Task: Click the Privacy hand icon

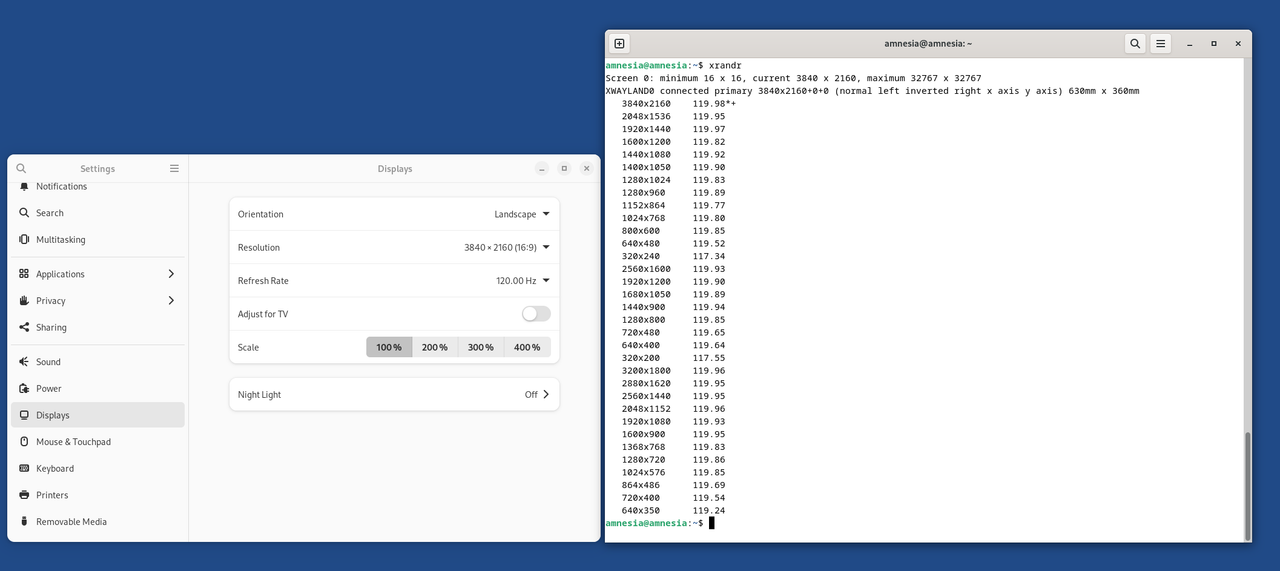Action: [x=24, y=301]
